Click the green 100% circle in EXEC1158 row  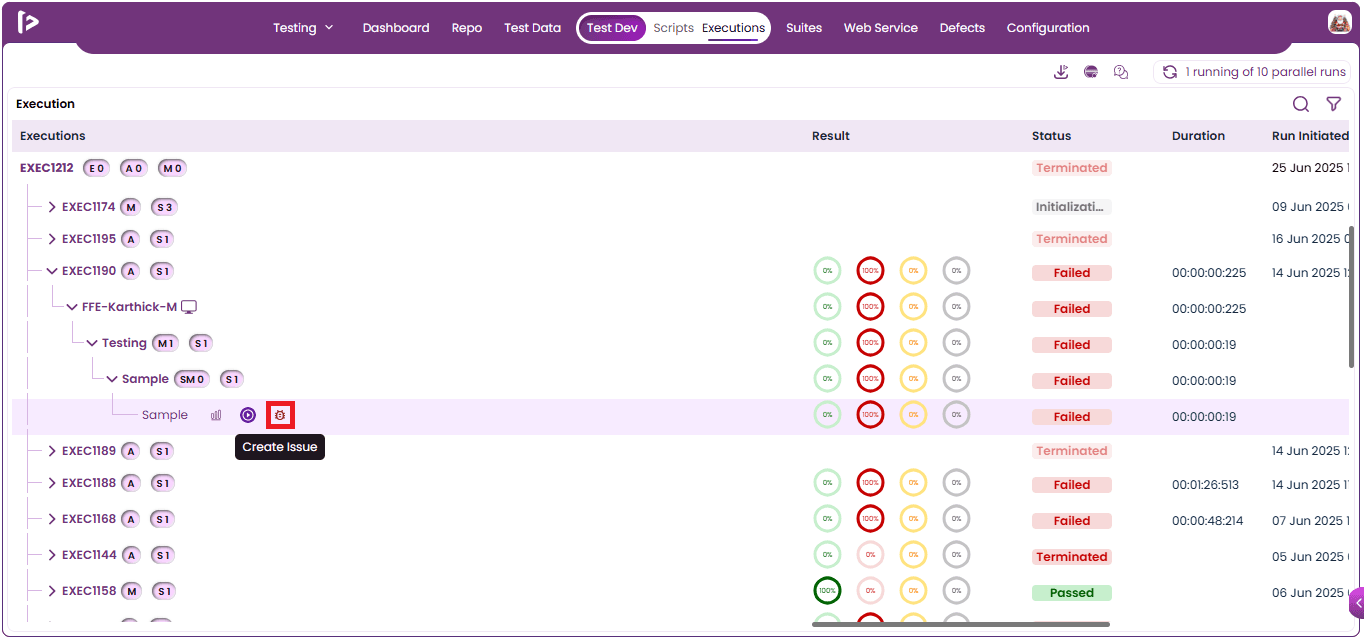[827, 591]
